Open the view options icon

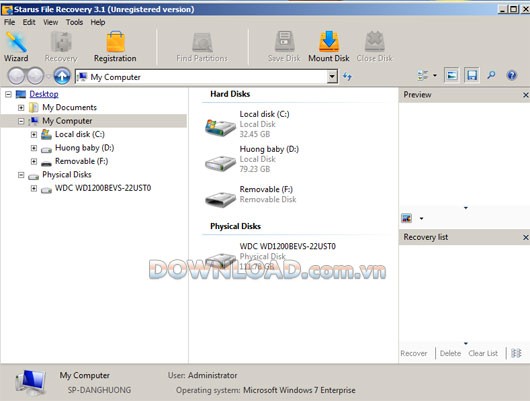coord(423,75)
